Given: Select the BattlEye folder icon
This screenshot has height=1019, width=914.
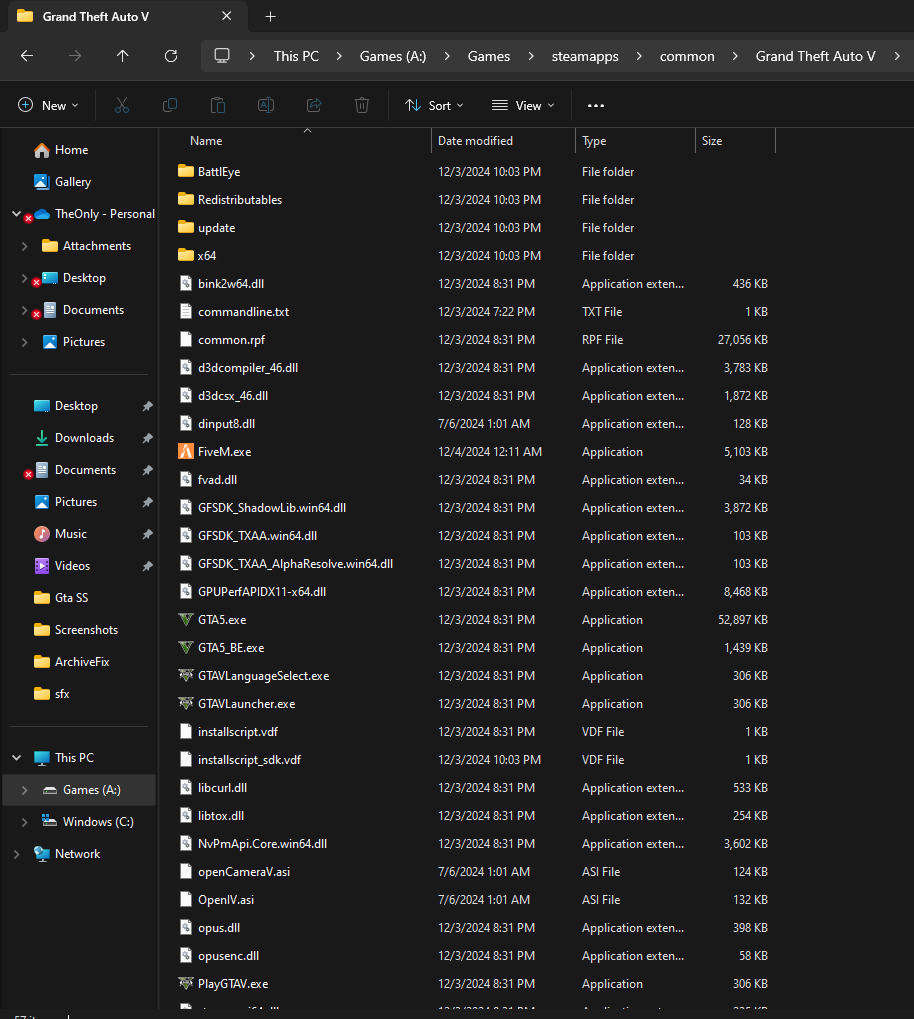Looking at the screenshot, I should click(186, 172).
